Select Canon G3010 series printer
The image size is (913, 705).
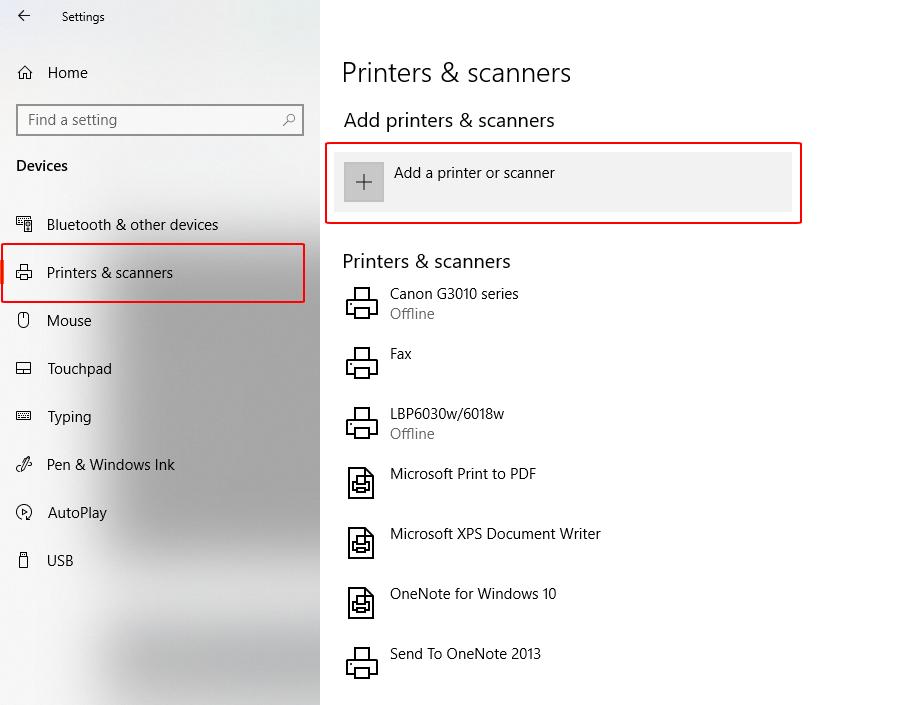pos(454,294)
